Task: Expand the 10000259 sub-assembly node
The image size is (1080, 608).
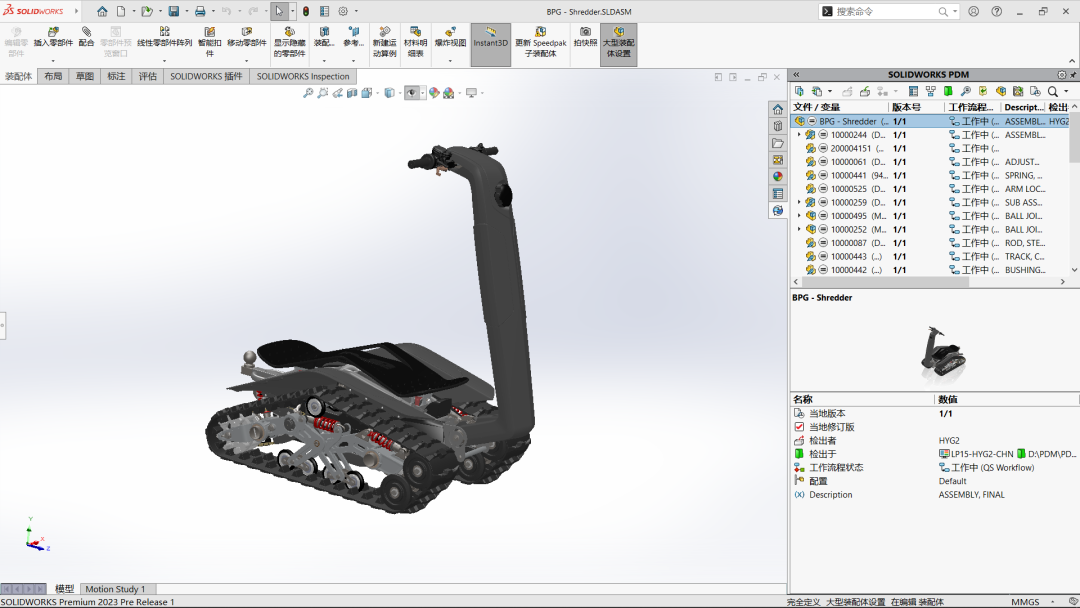Action: [799, 202]
